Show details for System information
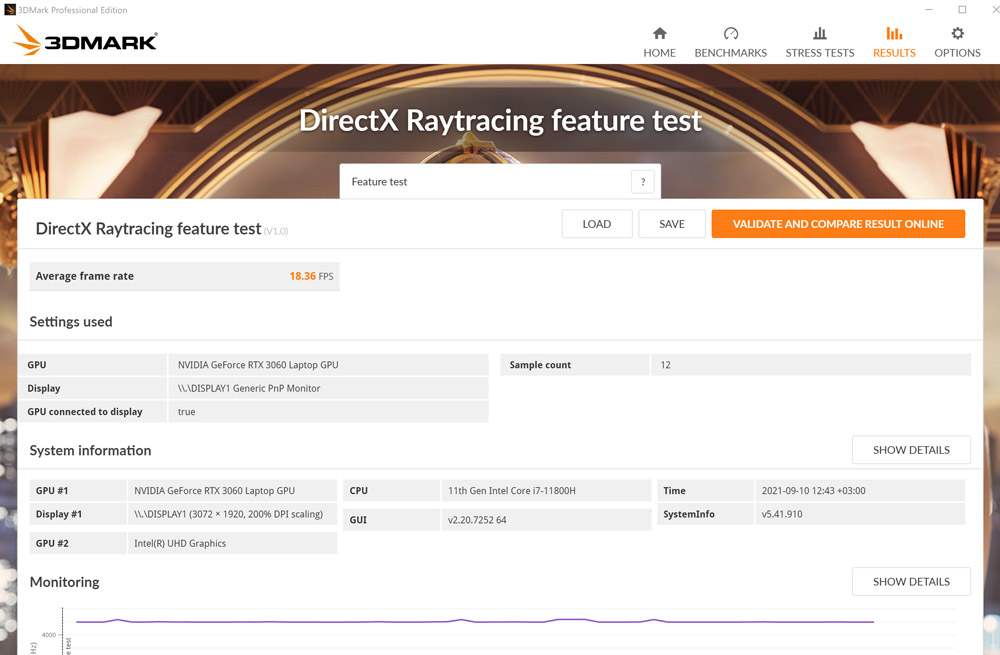 911,450
